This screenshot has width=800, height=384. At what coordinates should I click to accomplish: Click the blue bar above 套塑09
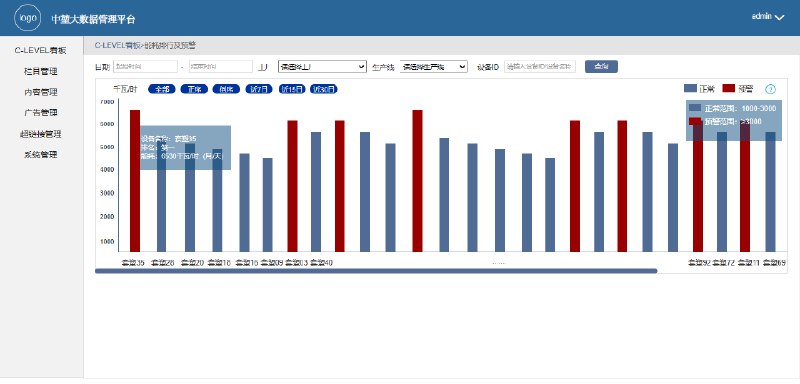click(268, 204)
